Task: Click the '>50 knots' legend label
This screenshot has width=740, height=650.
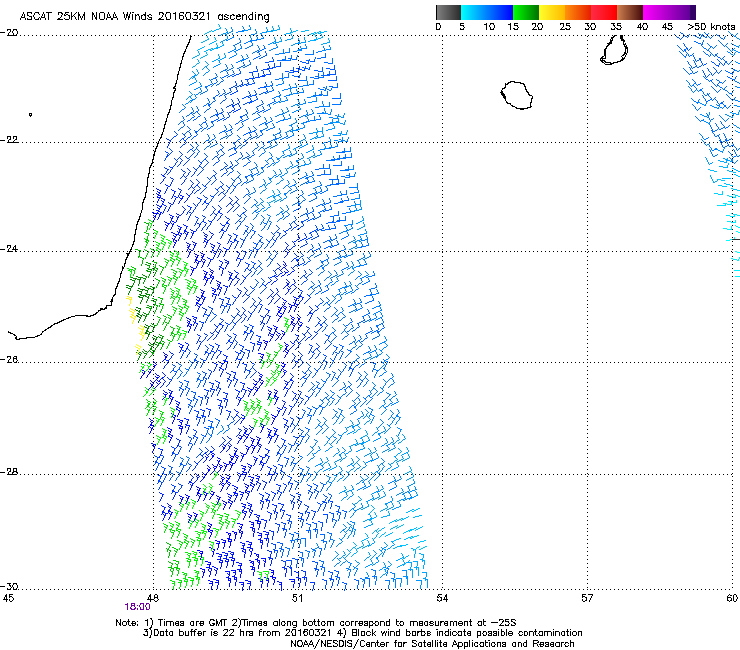Action: tap(711, 26)
